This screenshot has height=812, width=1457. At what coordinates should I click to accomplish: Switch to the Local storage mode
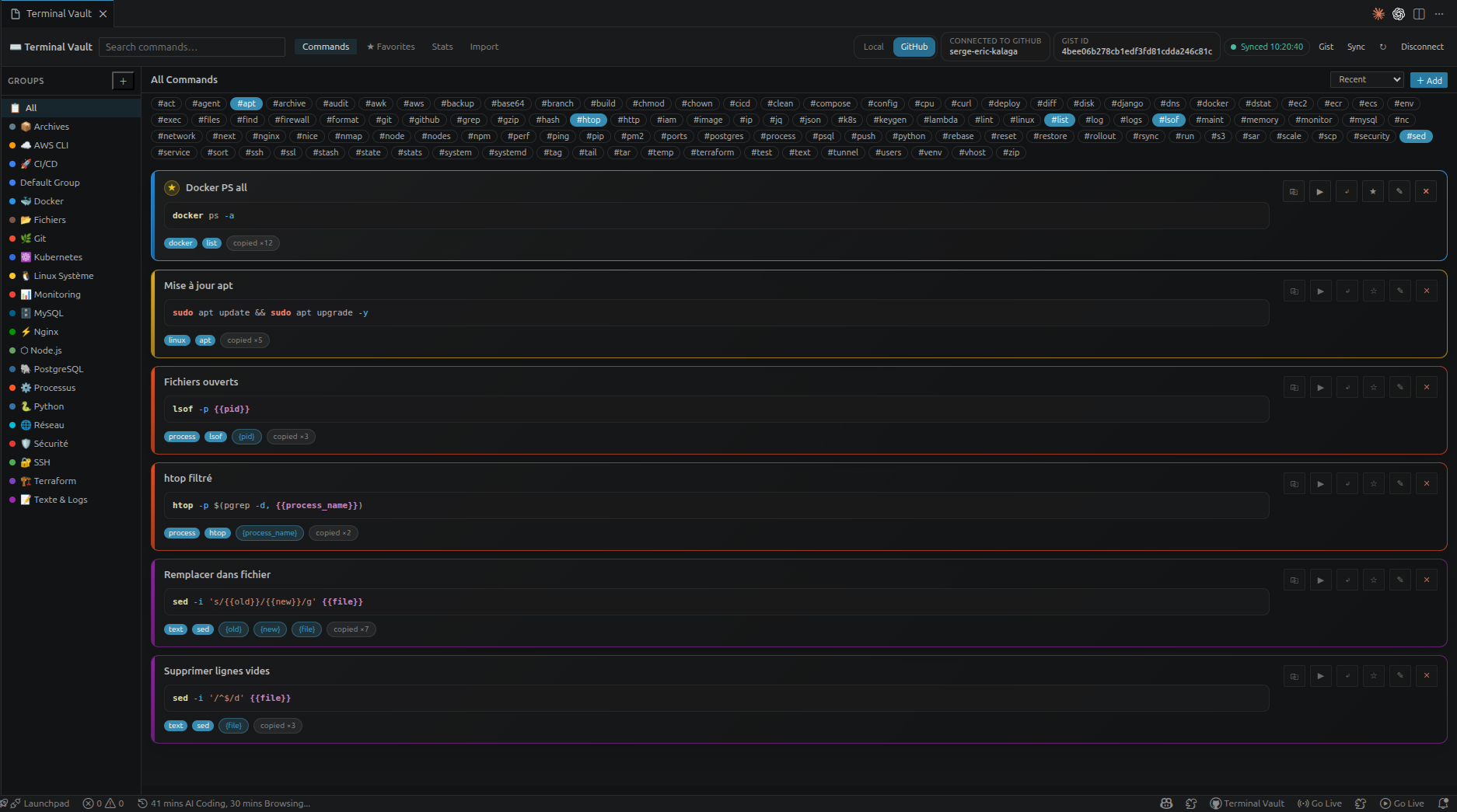click(873, 47)
